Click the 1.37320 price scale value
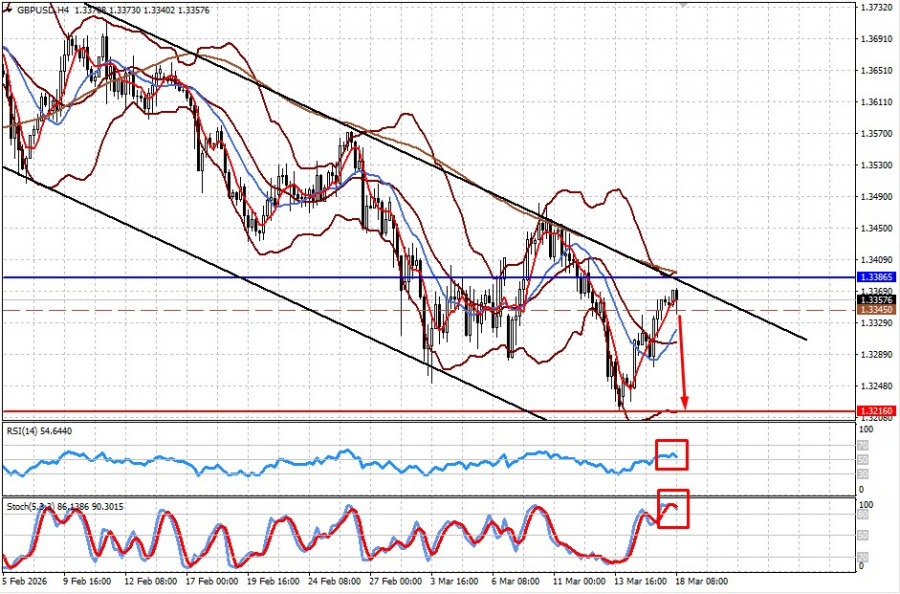The height and width of the screenshot is (594, 900). (878, 7)
